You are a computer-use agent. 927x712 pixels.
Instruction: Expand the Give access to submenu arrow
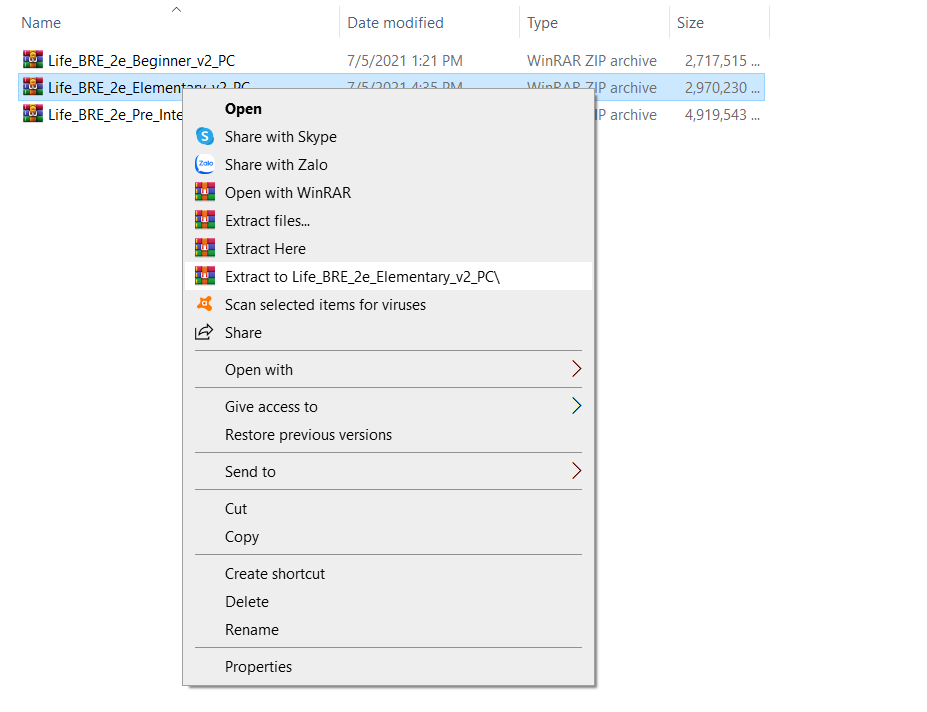[576, 406]
